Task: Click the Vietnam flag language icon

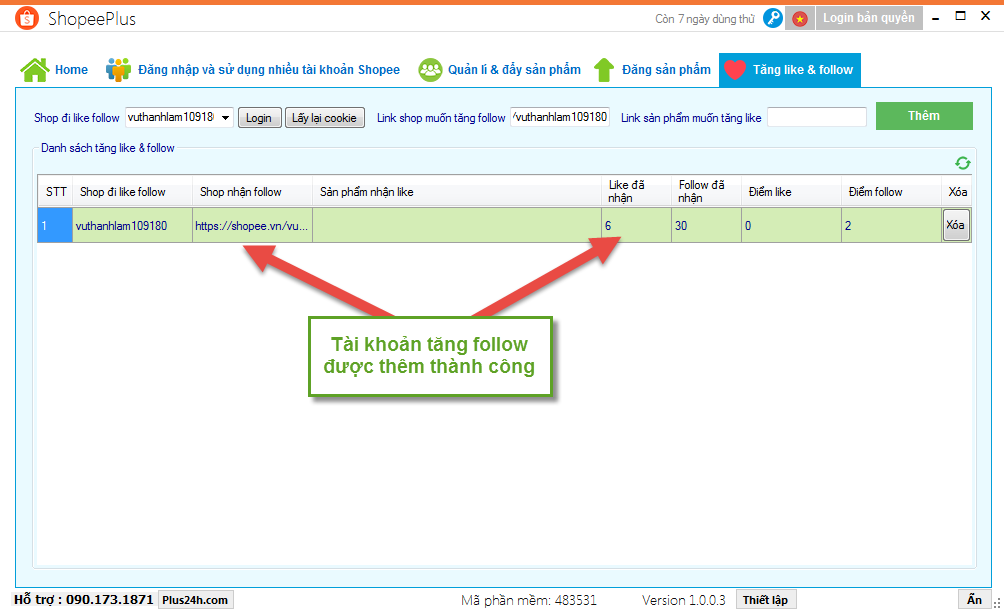Action: coord(800,19)
